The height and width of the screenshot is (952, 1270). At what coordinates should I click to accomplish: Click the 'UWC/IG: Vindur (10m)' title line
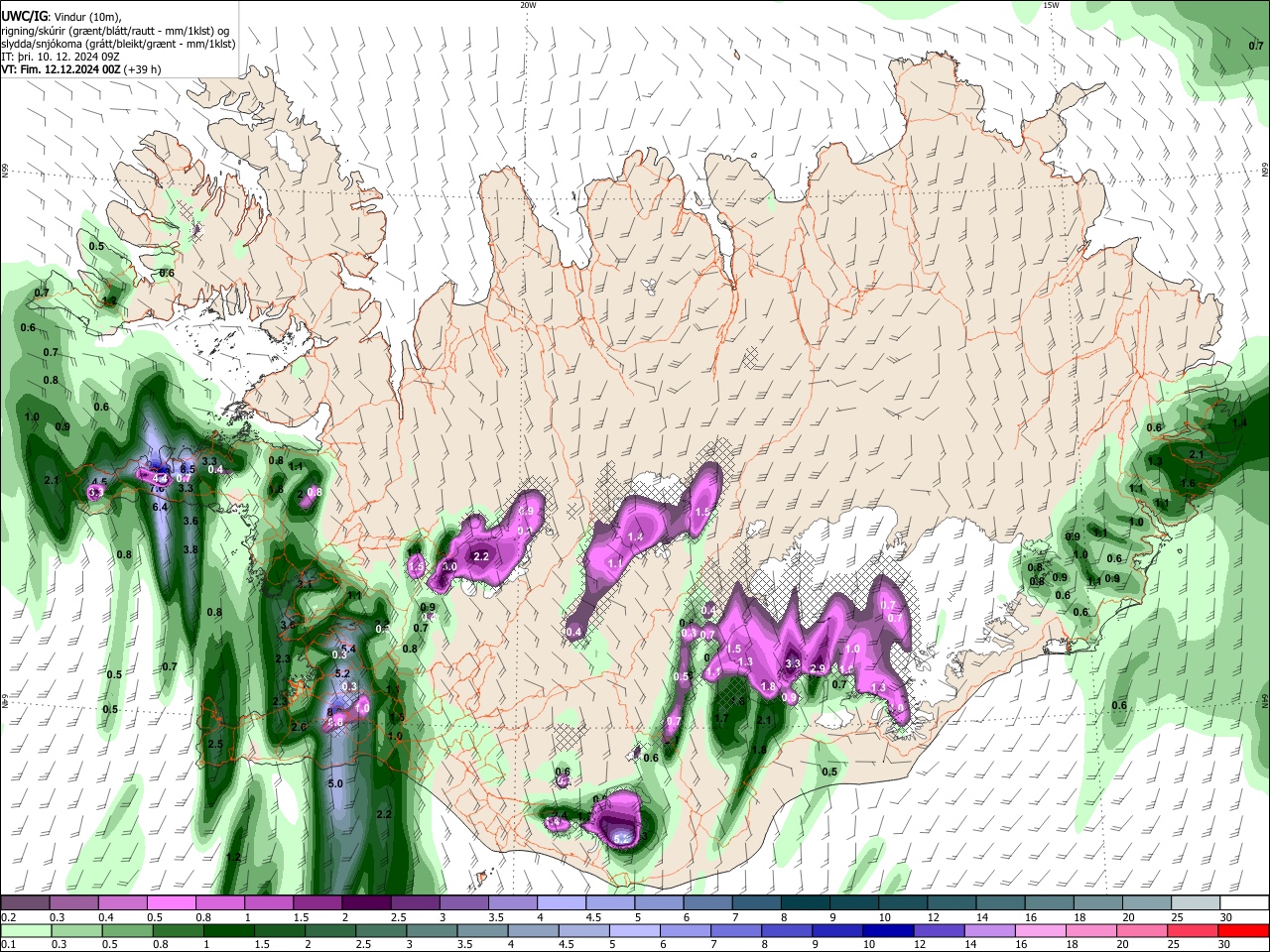[x=63, y=17]
